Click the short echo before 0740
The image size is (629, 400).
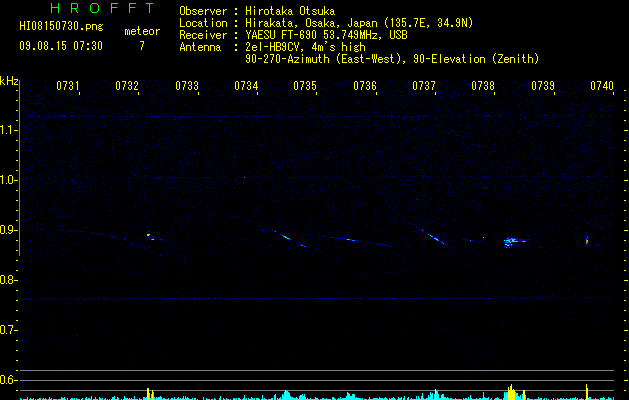(x=586, y=240)
